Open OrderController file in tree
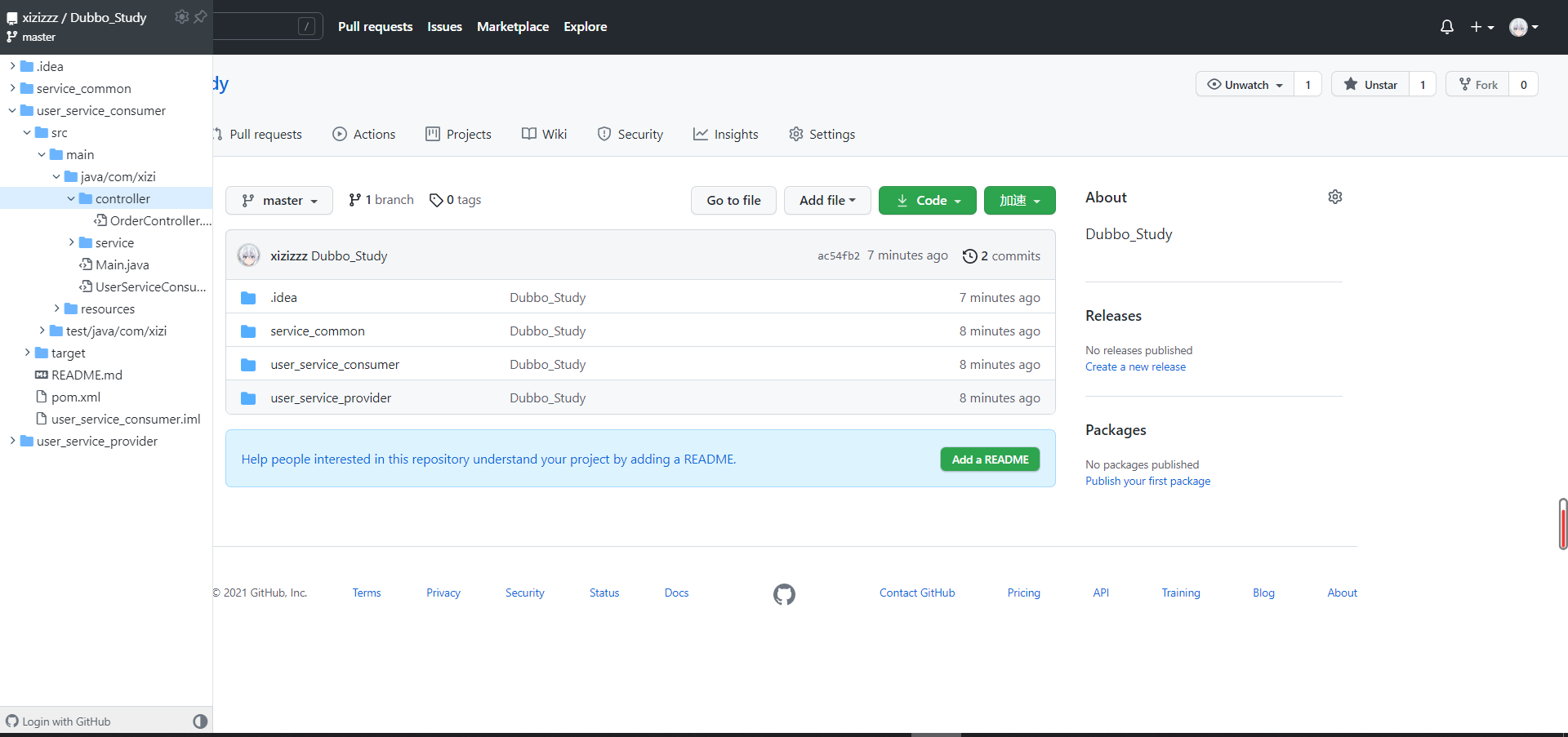This screenshot has width=1568, height=737. (x=153, y=220)
